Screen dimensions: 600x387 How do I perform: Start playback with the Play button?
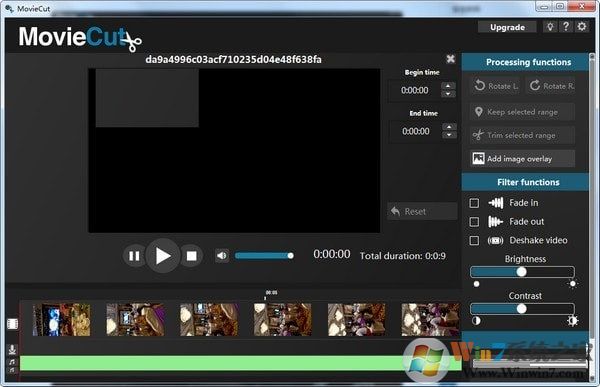click(163, 256)
